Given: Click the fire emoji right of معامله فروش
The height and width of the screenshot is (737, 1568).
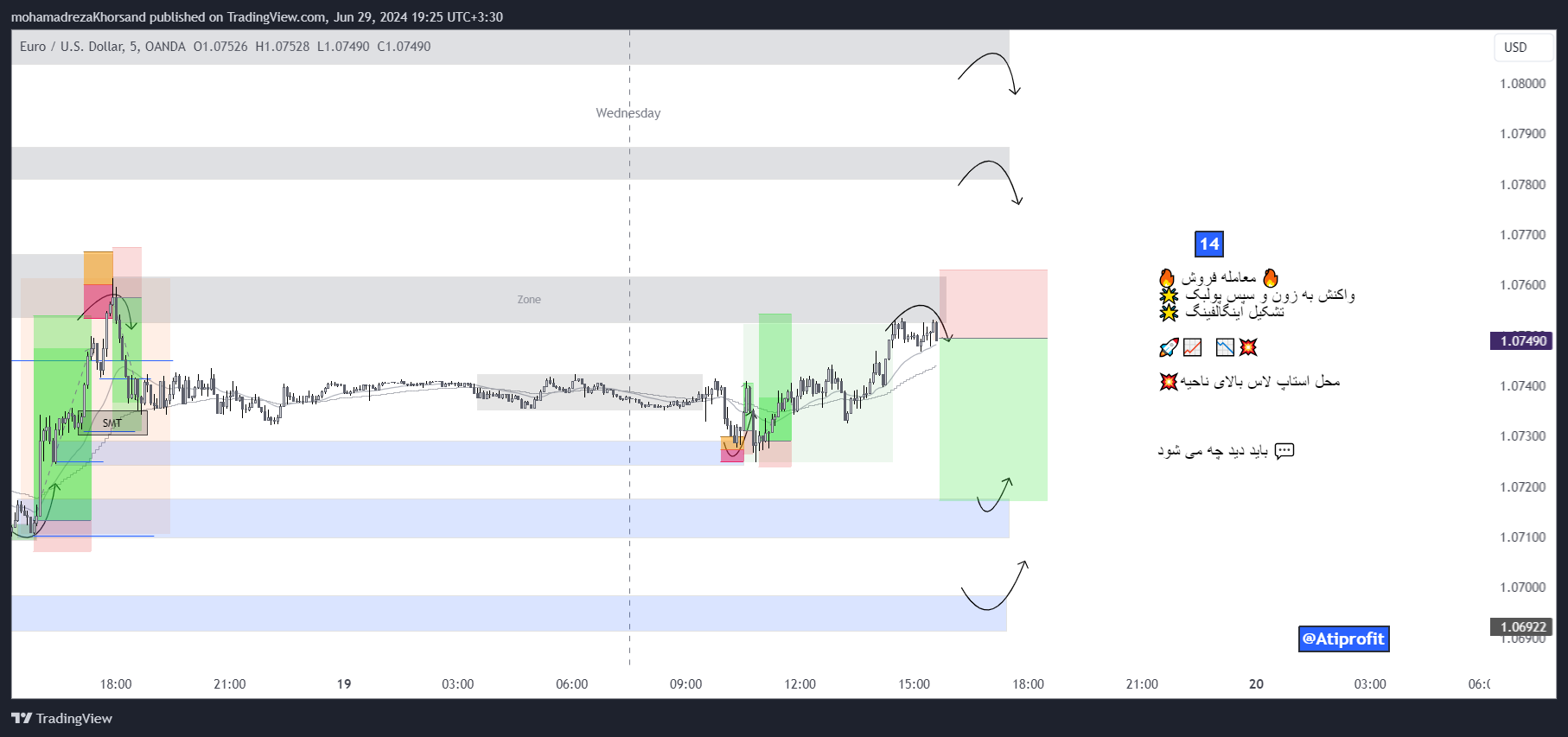Looking at the screenshot, I should point(1271,278).
